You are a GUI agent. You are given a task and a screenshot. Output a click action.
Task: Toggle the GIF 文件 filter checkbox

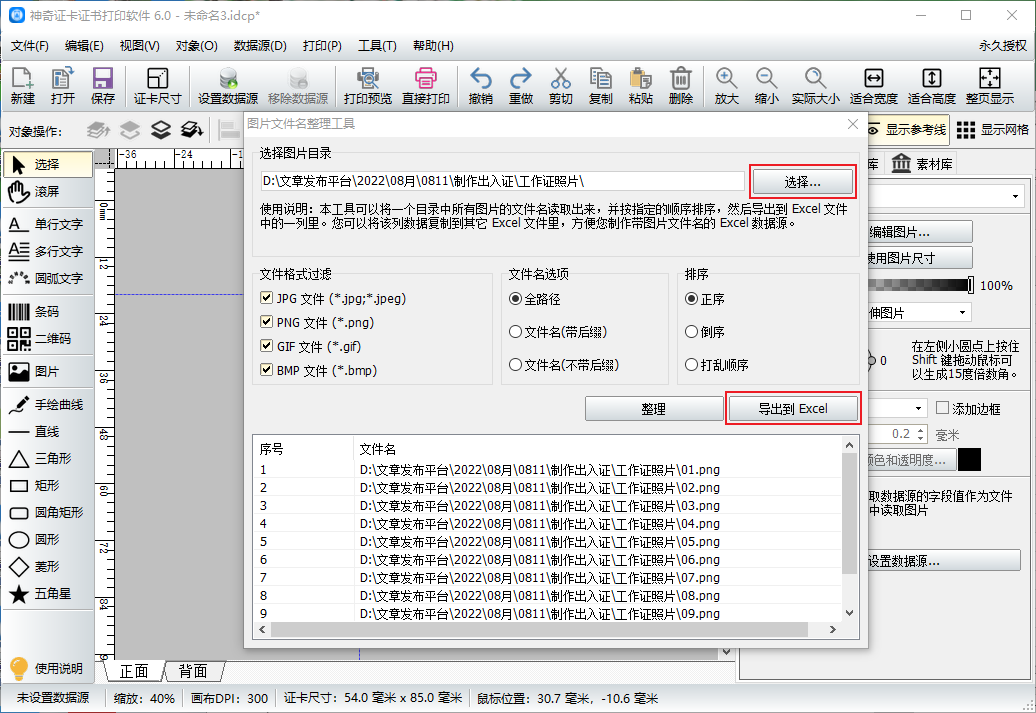pyautogui.click(x=266, y=346)
